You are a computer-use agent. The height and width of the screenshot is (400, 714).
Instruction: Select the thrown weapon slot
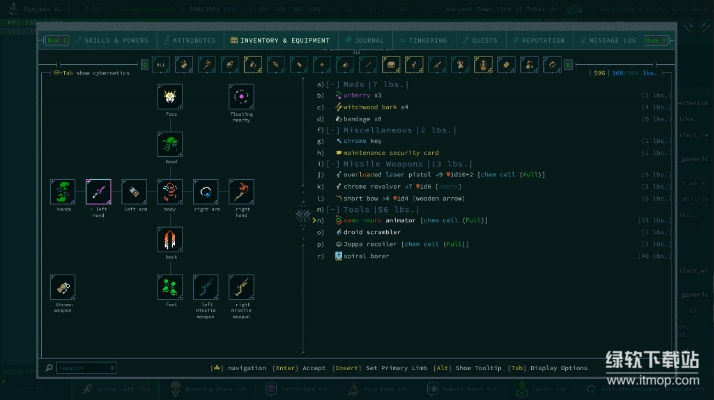63,287
